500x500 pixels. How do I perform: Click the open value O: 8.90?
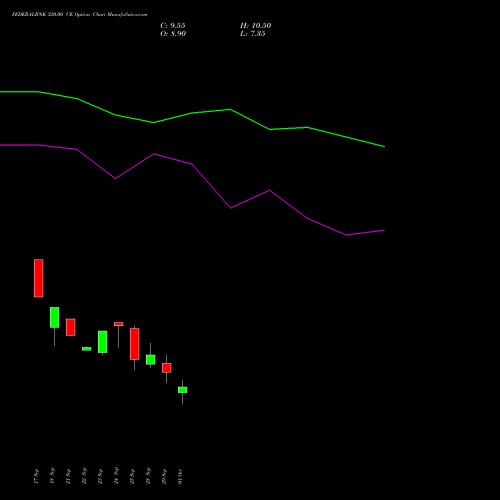pos(173,34)
